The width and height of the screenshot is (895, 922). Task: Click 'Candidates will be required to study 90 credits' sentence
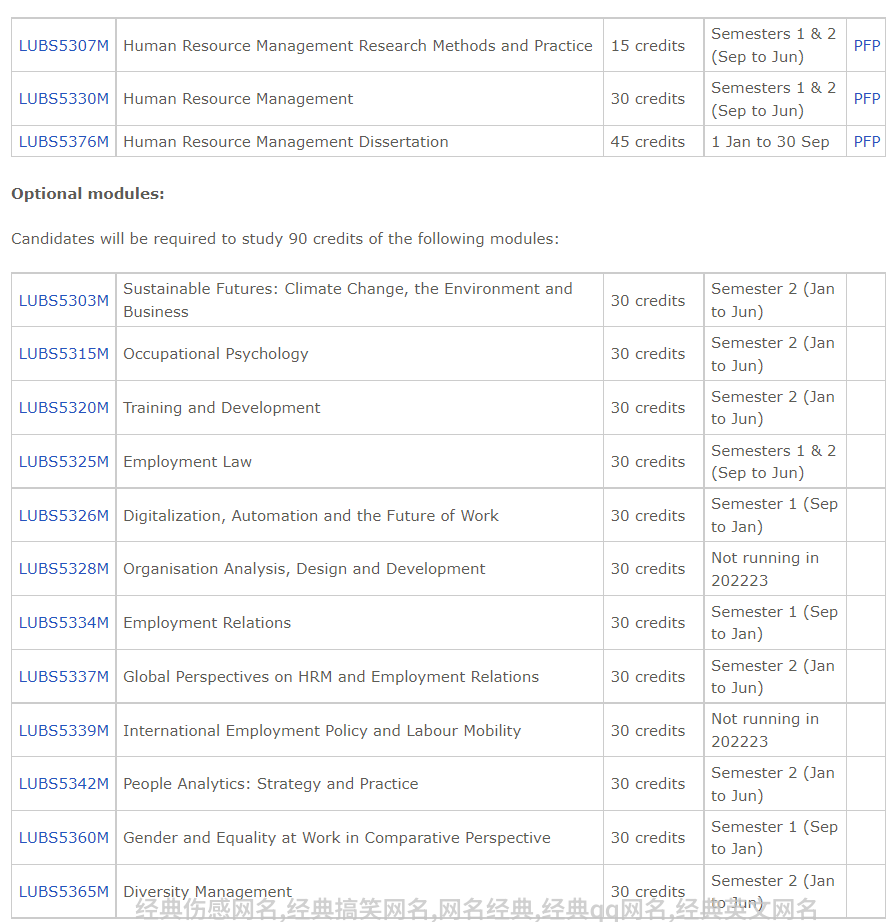click(x=285, y=239)
